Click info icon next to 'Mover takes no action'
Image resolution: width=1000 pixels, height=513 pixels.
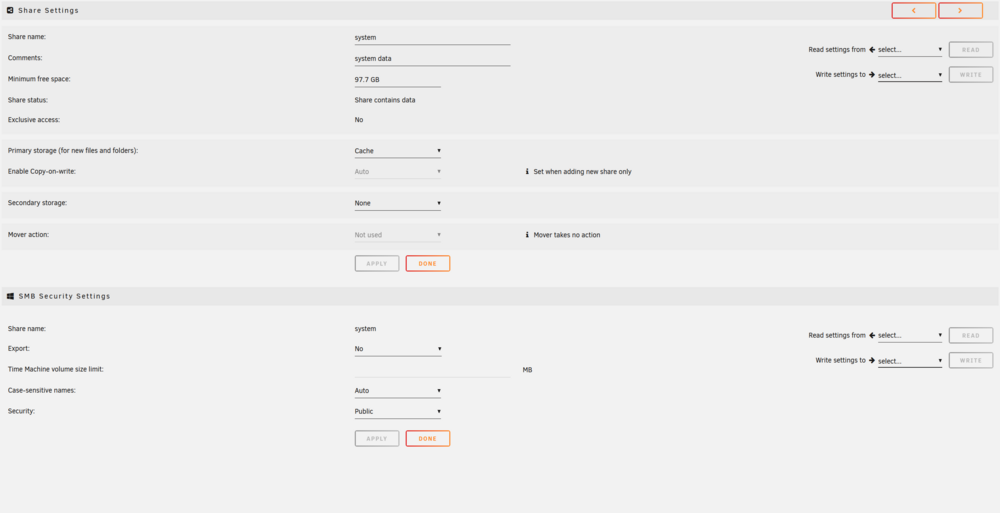coord(527,235)
